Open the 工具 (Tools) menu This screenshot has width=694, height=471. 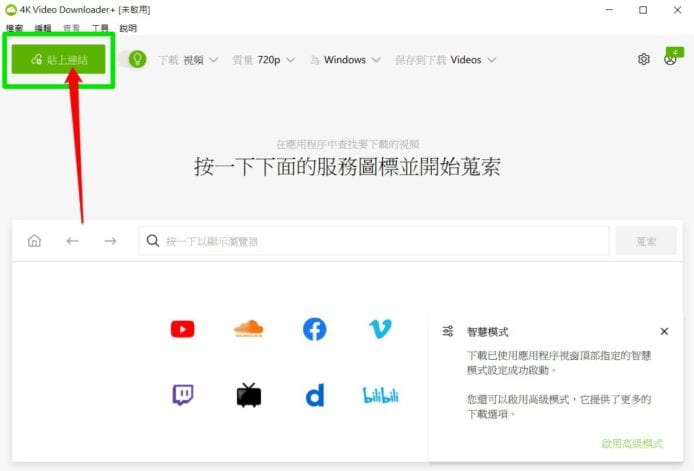[100, 28]
